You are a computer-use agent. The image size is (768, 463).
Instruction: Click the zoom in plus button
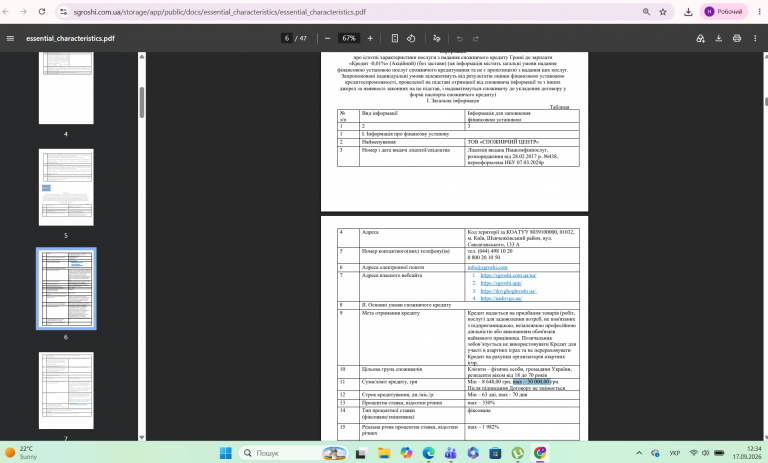tap(370, 38)
